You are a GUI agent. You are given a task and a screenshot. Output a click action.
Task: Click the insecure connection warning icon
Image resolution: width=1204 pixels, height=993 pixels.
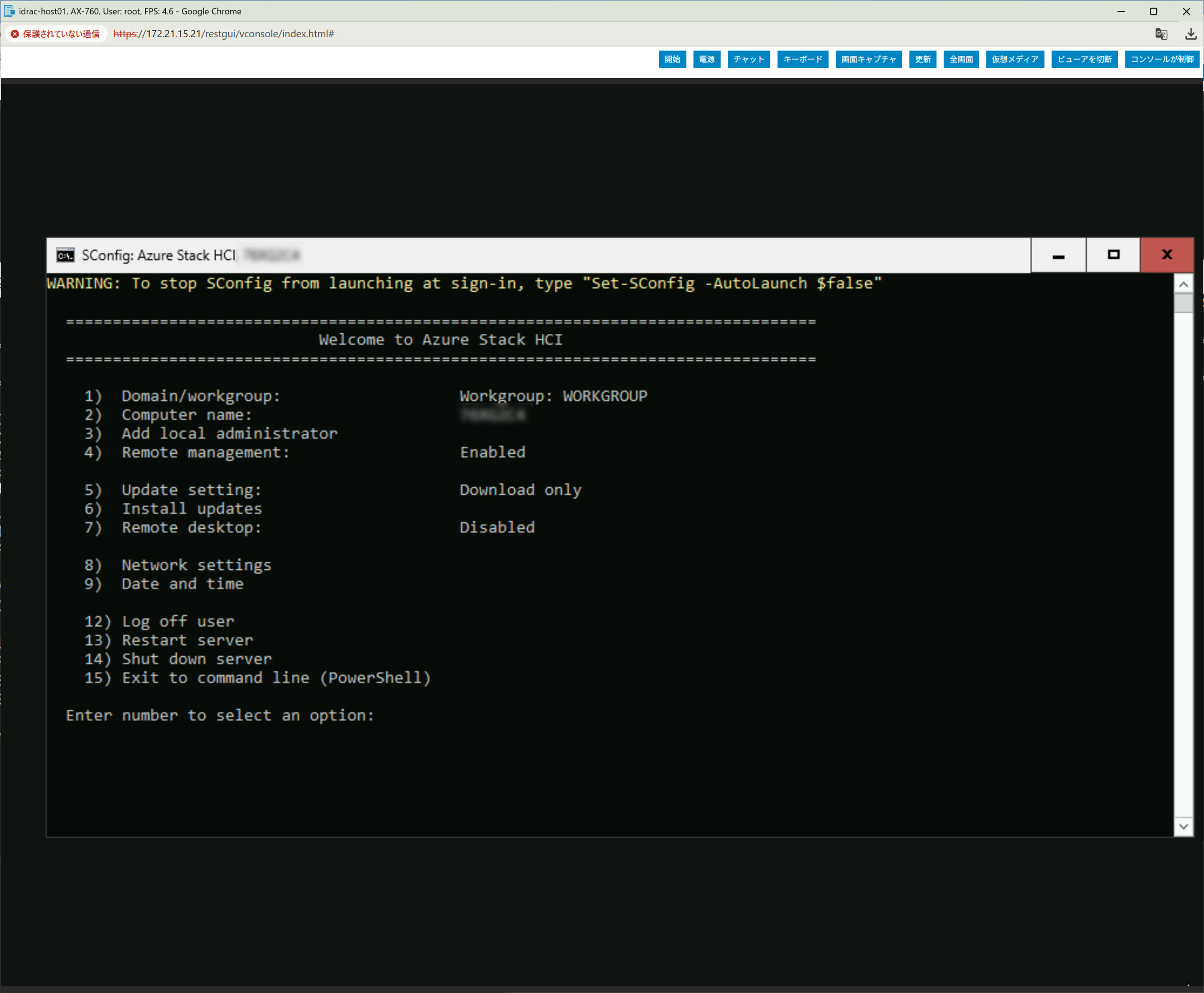click(x=15, y=35)
